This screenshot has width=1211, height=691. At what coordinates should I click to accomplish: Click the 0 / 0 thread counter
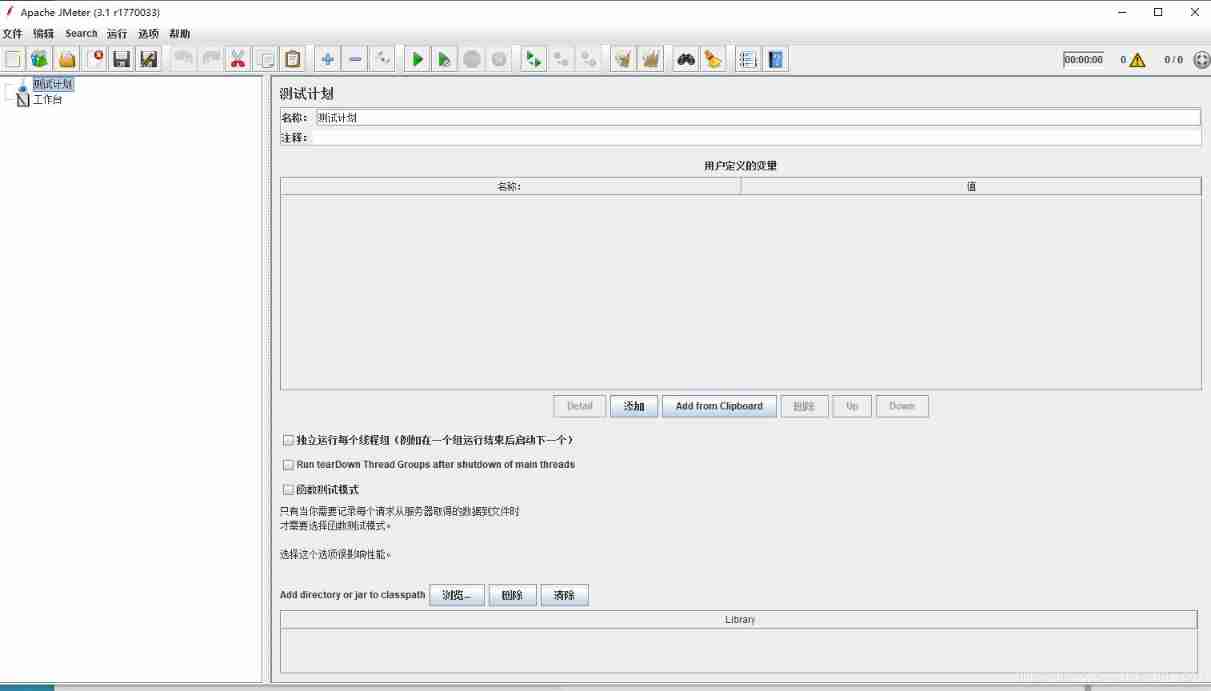tap(1173, 60)
